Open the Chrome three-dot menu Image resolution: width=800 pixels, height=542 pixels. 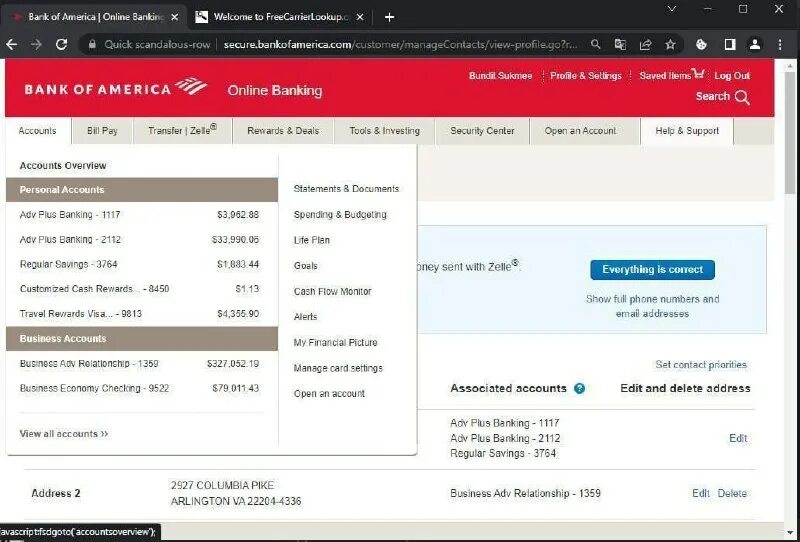[x=780, y=44]
